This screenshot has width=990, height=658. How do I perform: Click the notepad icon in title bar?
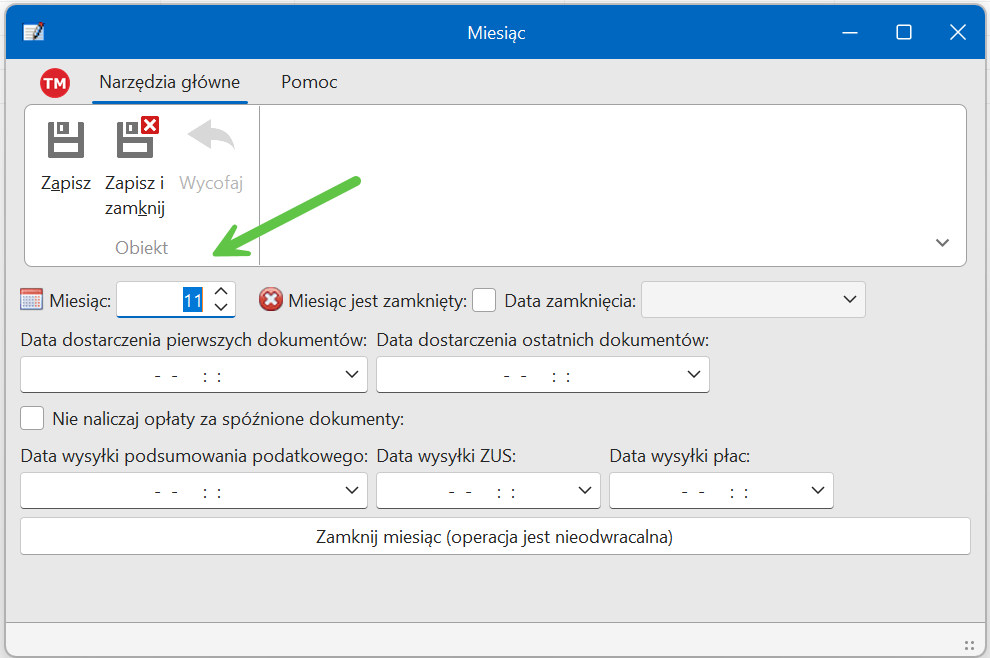(33, 32)
